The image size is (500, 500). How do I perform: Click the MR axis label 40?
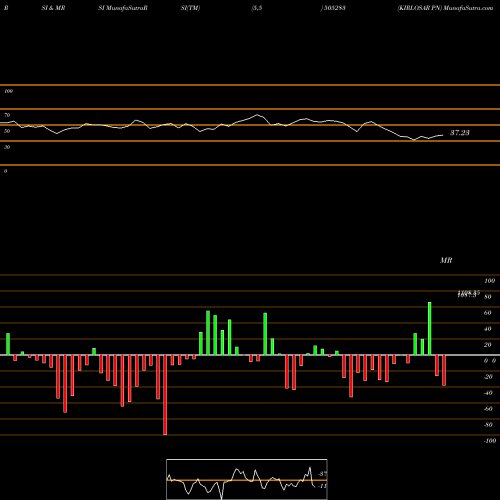coord(488,329)
